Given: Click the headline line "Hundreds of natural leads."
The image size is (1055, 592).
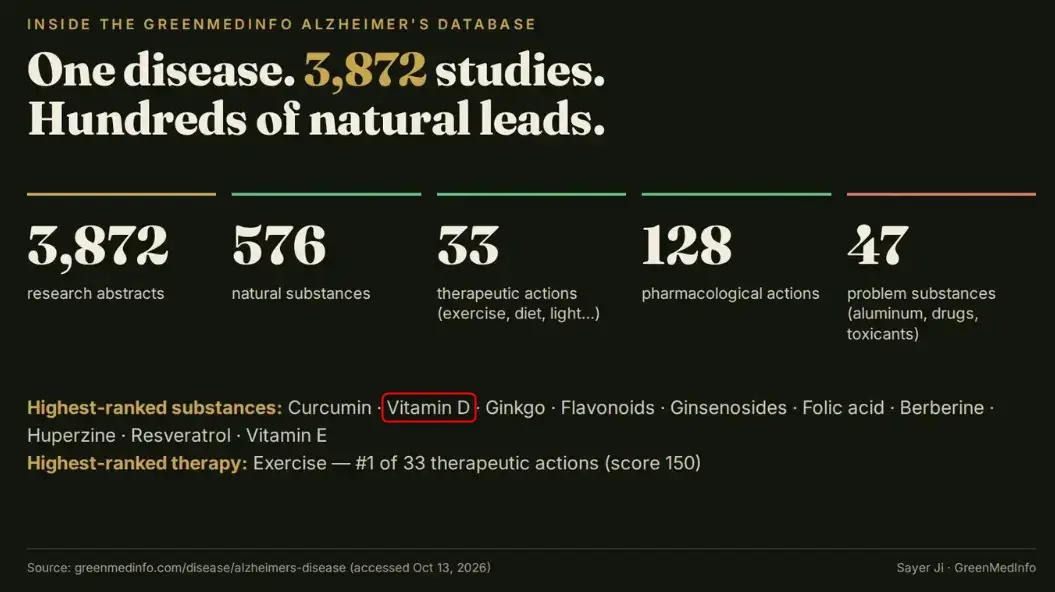Looking at the screenshot, I should coord(316,118).
